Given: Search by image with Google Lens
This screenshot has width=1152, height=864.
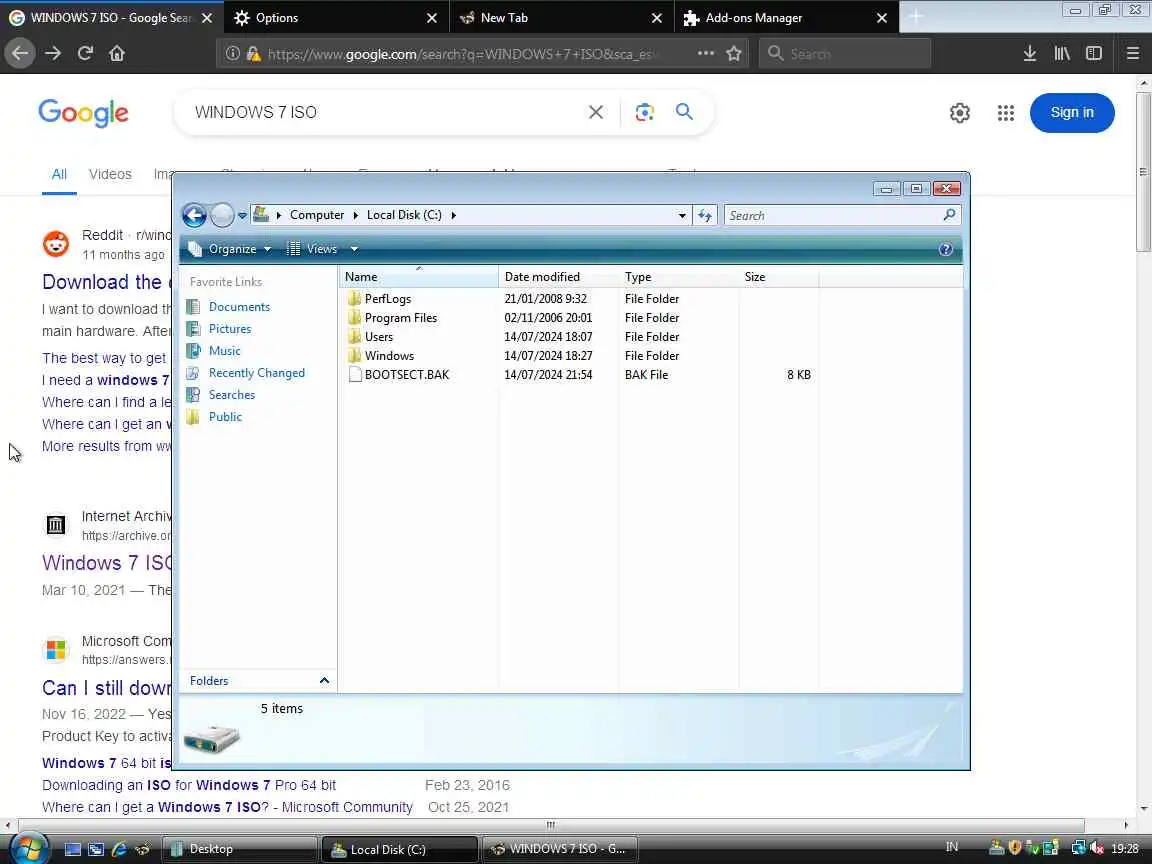Looking at the screenshot, I should (x=644, y=112).
